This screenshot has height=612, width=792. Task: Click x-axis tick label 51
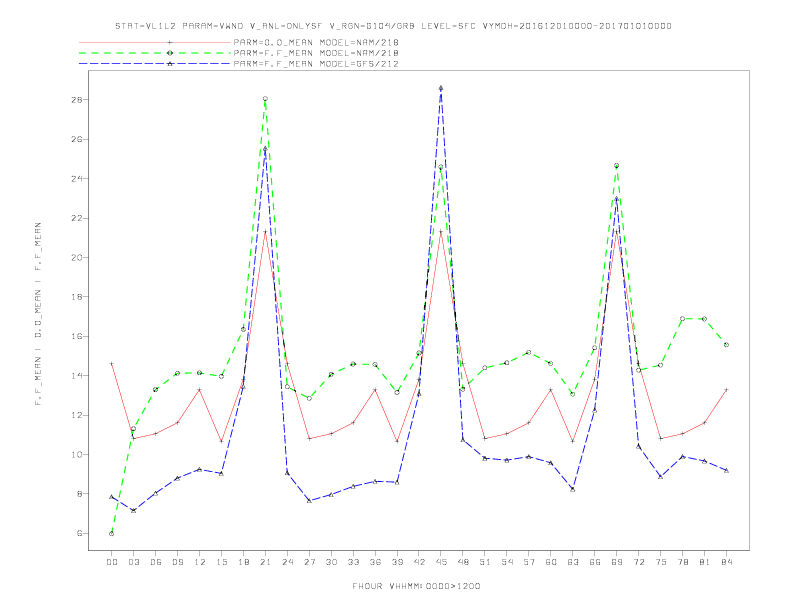tap(485, 562)
